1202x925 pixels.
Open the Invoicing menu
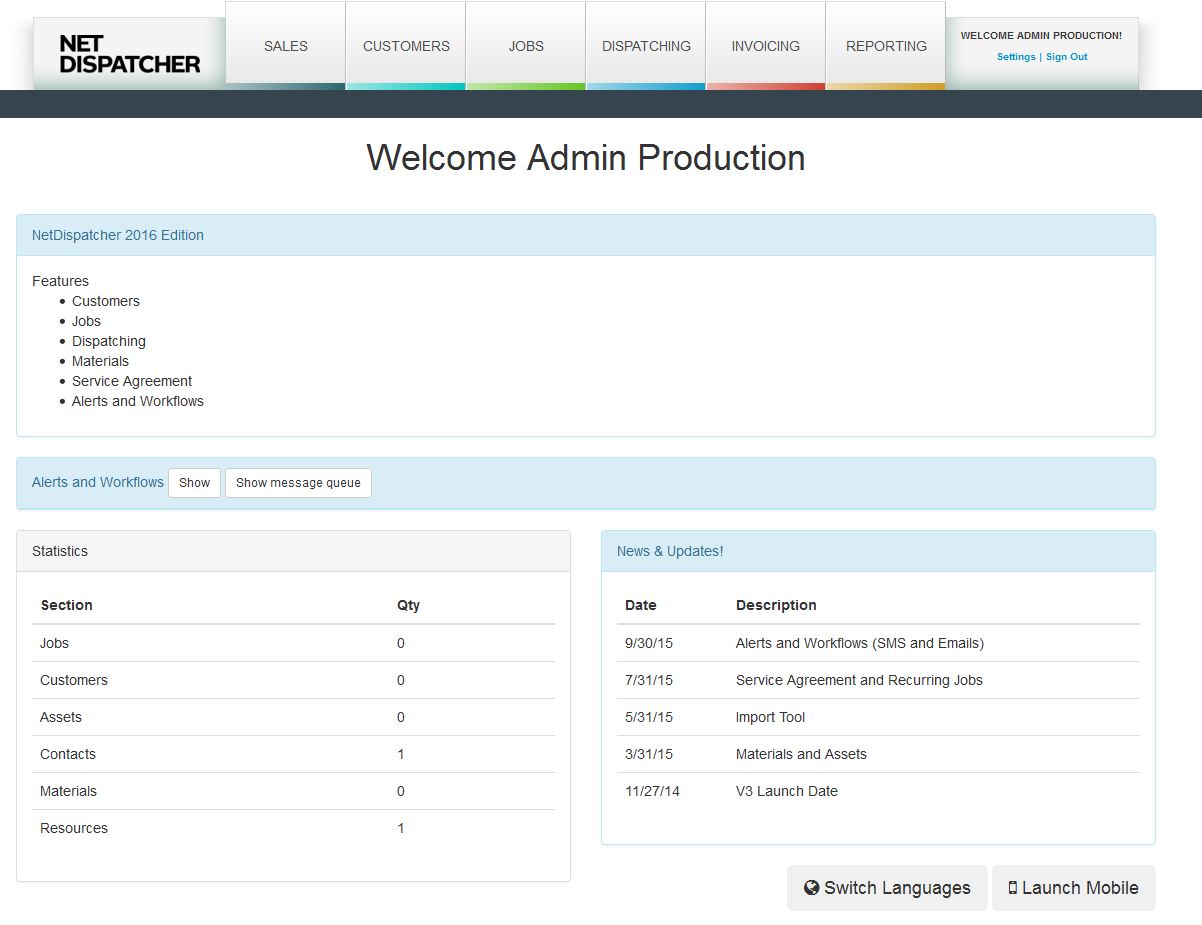(x=766, y=46)
